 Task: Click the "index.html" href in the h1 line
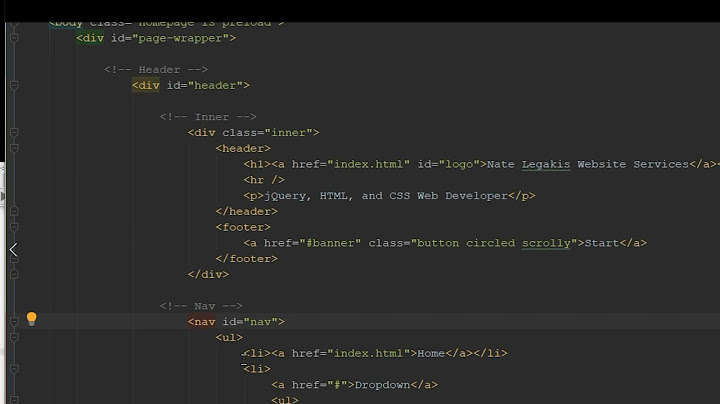[x=368, y=164]
